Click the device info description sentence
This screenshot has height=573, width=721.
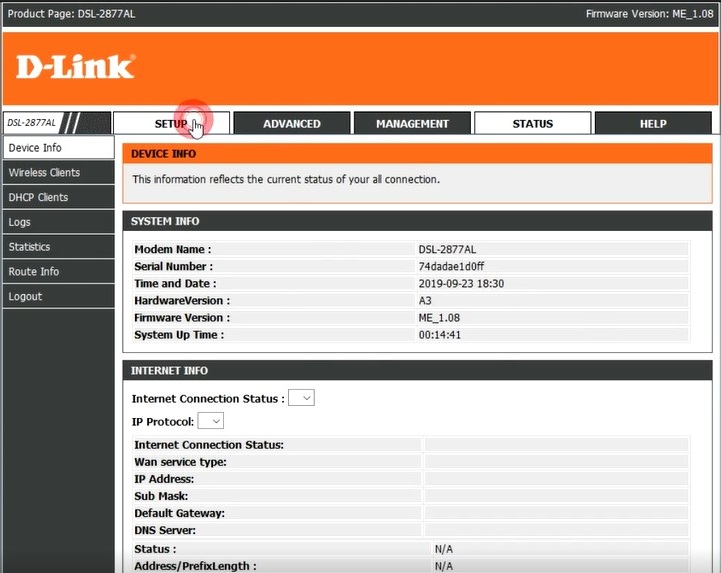pos(286,179)
